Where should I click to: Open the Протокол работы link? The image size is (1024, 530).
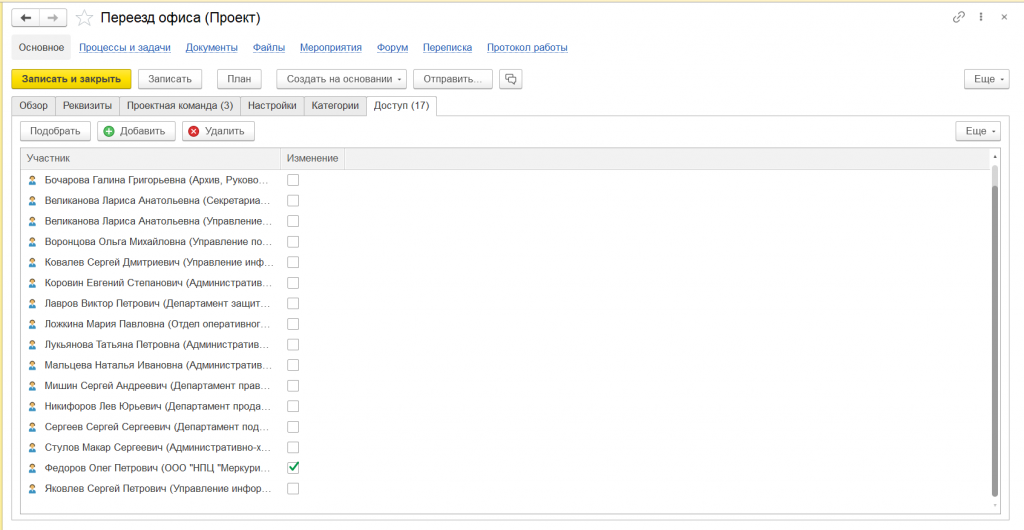tap(527, 48)
